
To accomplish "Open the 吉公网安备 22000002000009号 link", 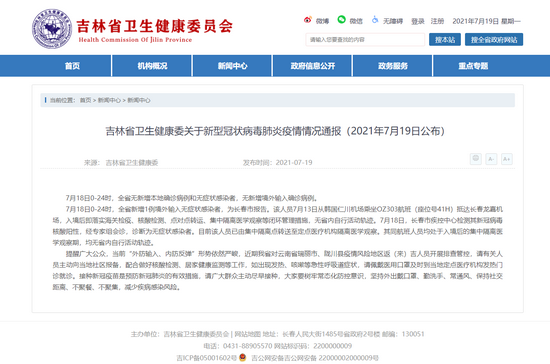I will [x=315, y=358].
